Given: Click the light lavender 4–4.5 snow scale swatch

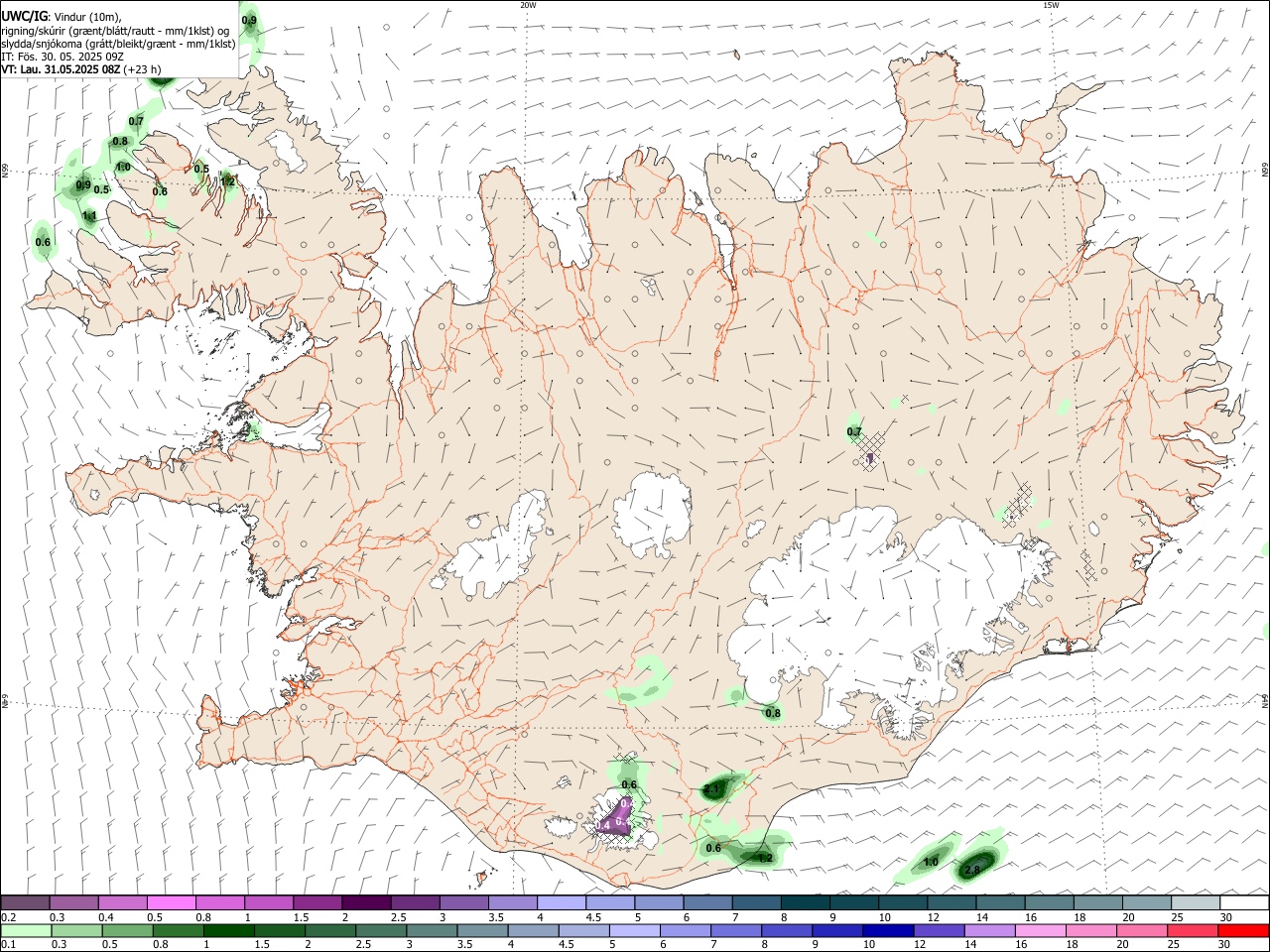Looking at the screenshot, I should coord(562,903).
